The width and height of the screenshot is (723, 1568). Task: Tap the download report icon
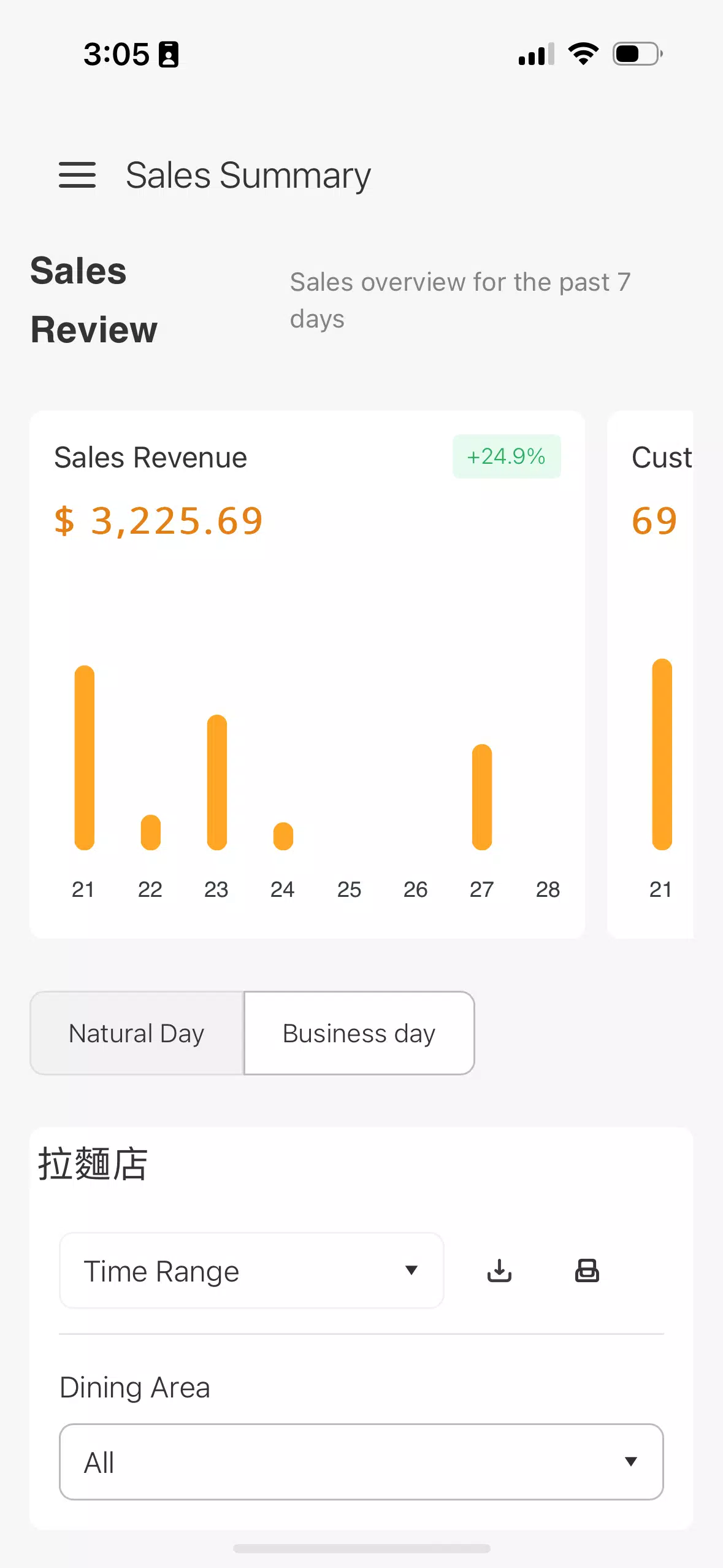pyautogui.click(x=499, y=1270)
